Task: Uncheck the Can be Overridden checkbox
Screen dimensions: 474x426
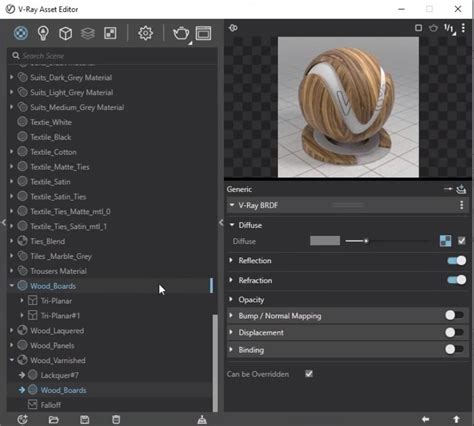Action: coord(309,374)
